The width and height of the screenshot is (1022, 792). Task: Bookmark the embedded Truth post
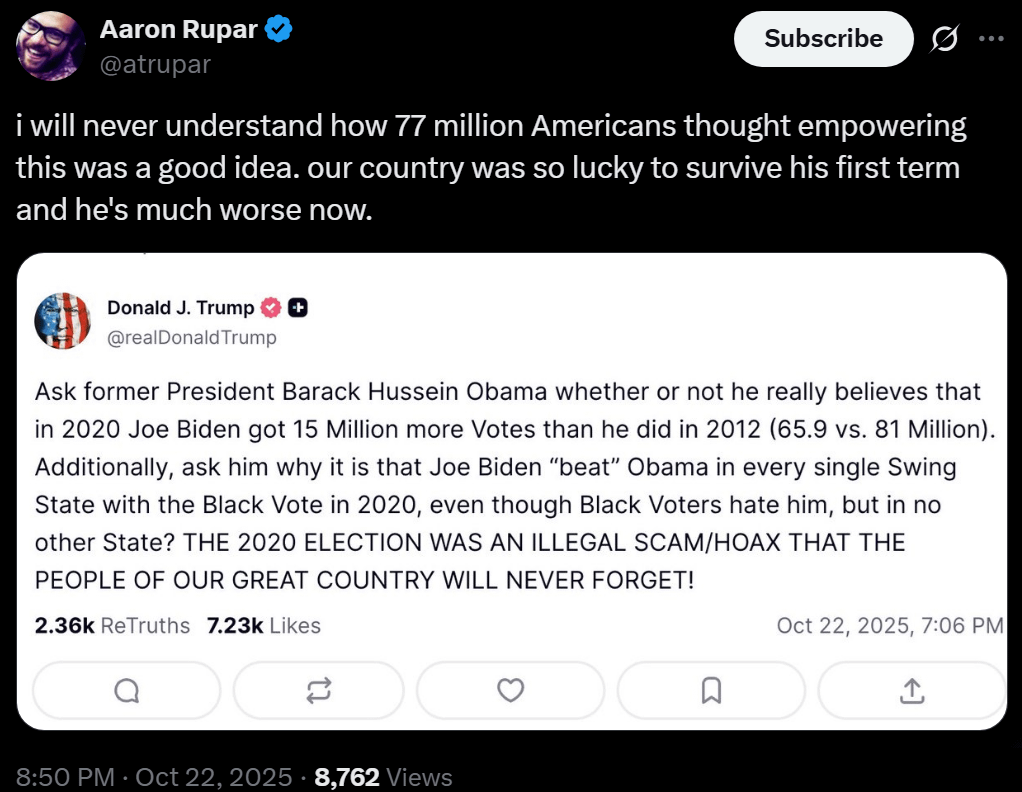tap(711, 690)
